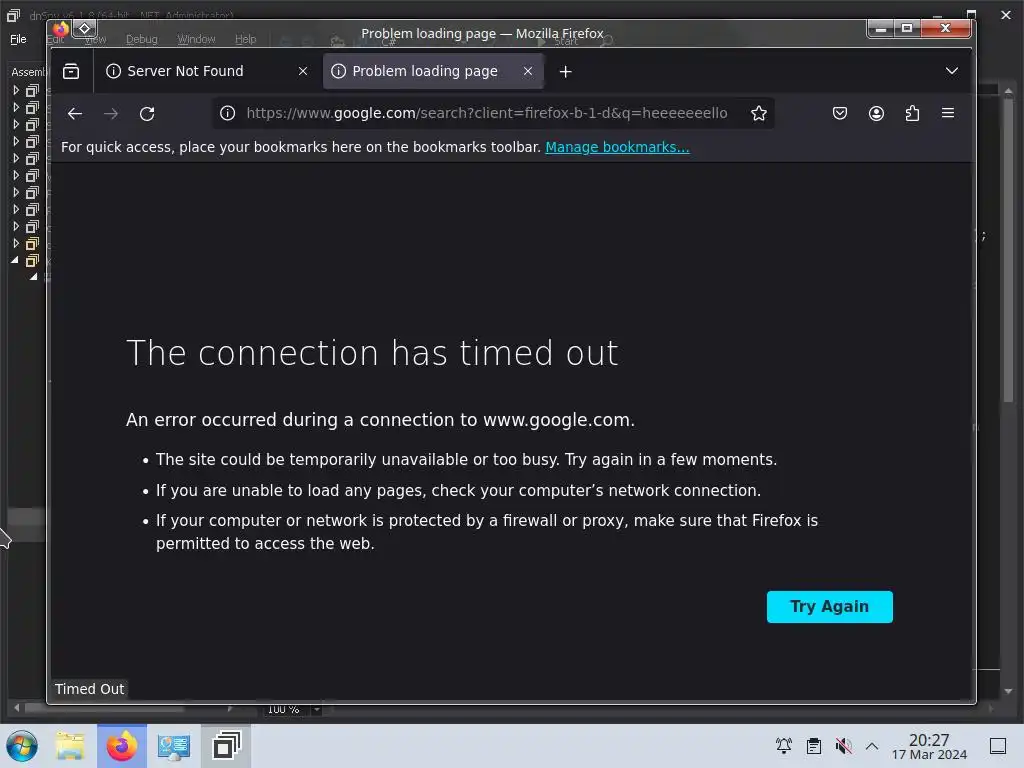Open the dnSpy Help menu
The width and height of the screenshot is (1024, 768).
coord(246,39)
